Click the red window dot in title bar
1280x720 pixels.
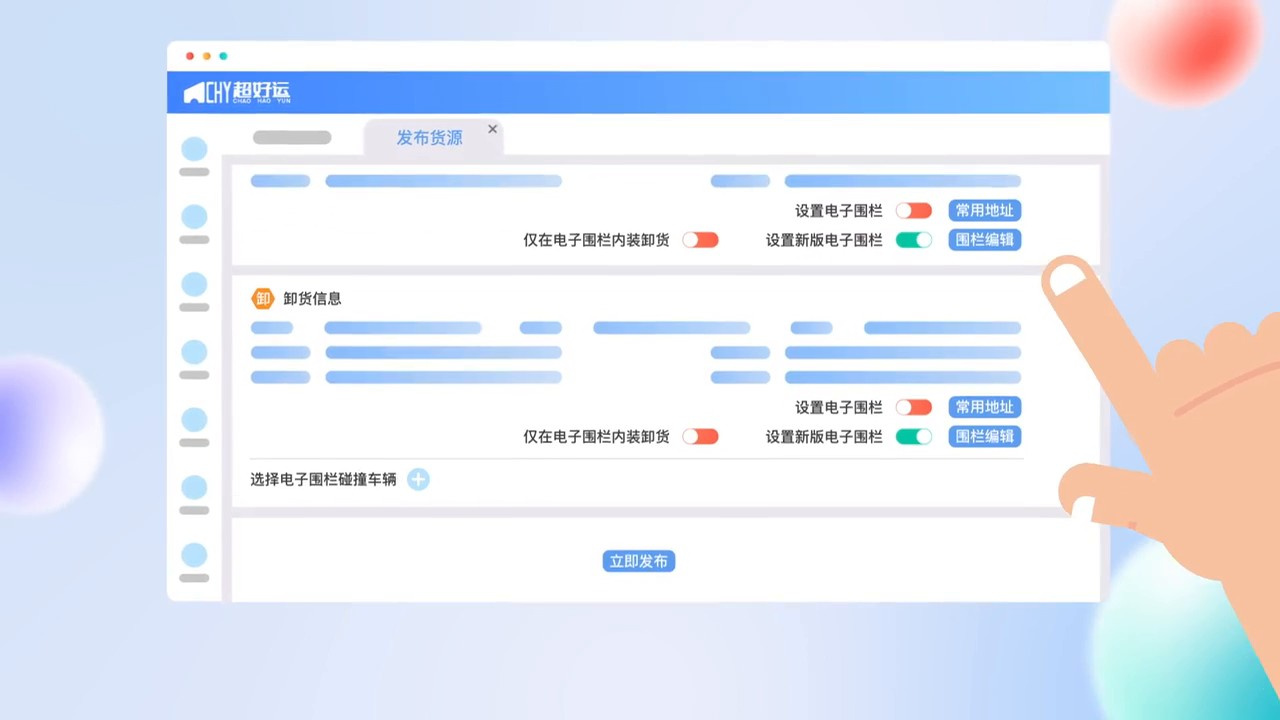point(190,56)
